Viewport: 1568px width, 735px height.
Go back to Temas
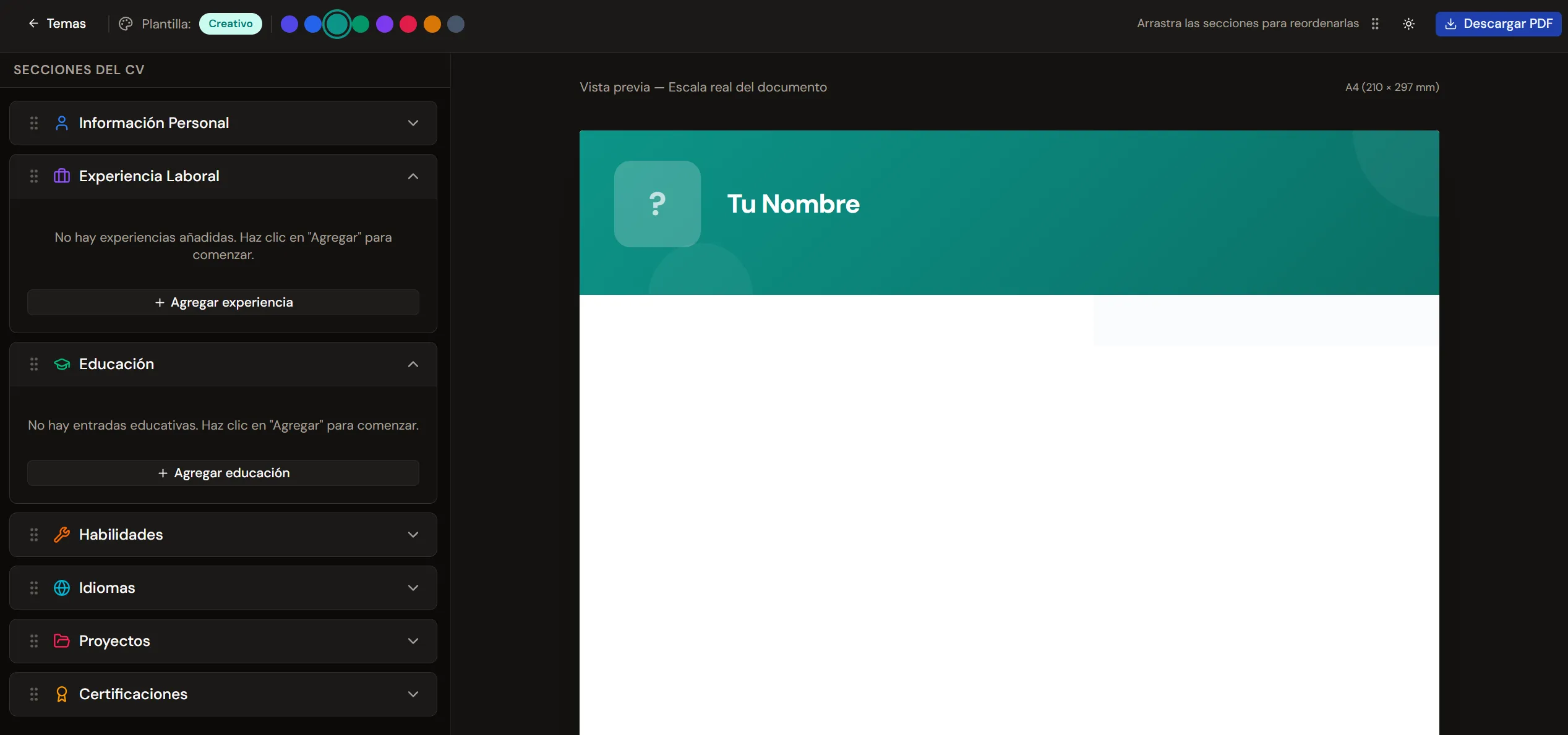pyautogui.click(x=57, y=23)
